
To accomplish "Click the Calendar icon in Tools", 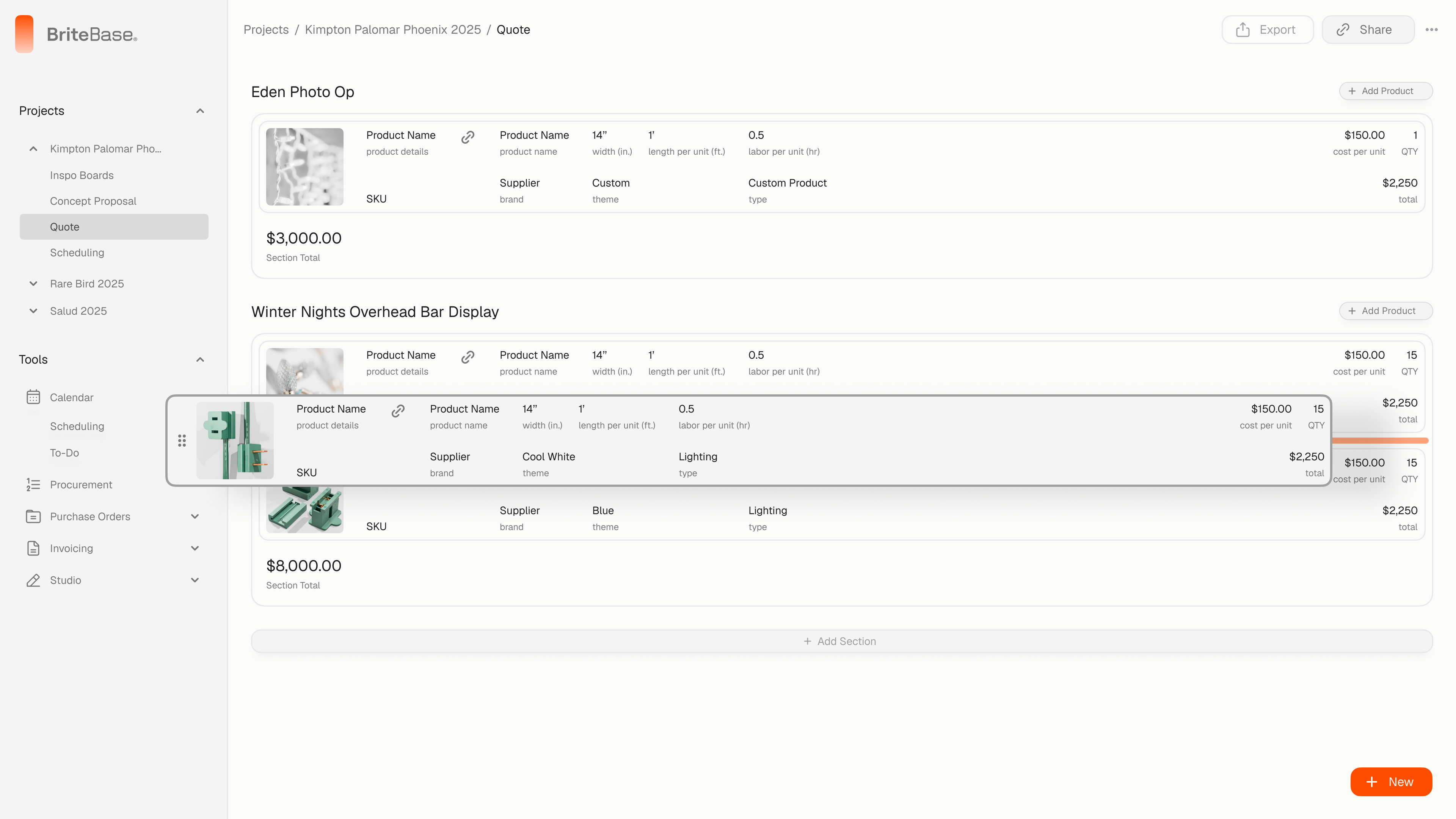I will click(x=33, y=397).
